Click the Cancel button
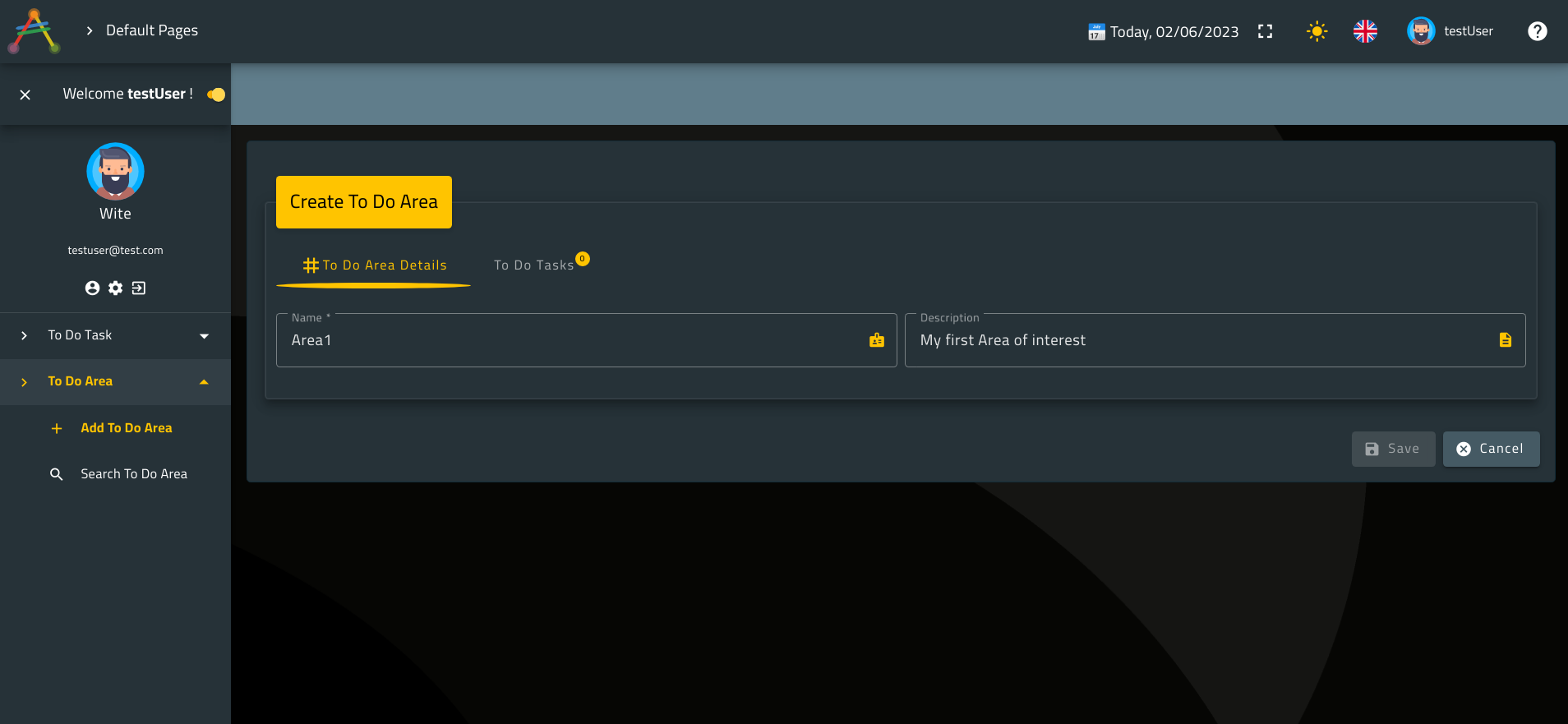 tap(1492, 449)
